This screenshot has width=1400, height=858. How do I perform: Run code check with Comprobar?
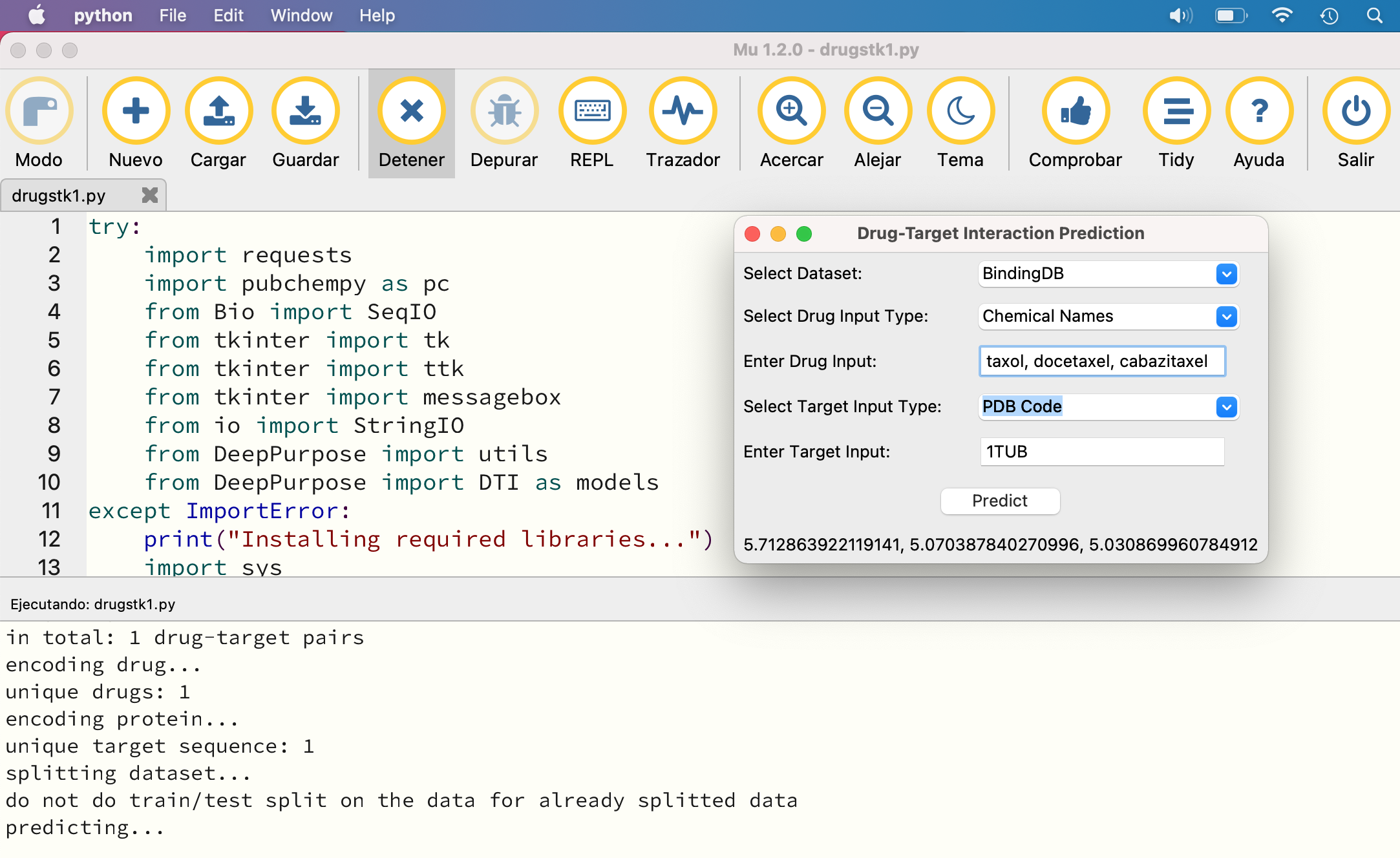coord(1075,111)
